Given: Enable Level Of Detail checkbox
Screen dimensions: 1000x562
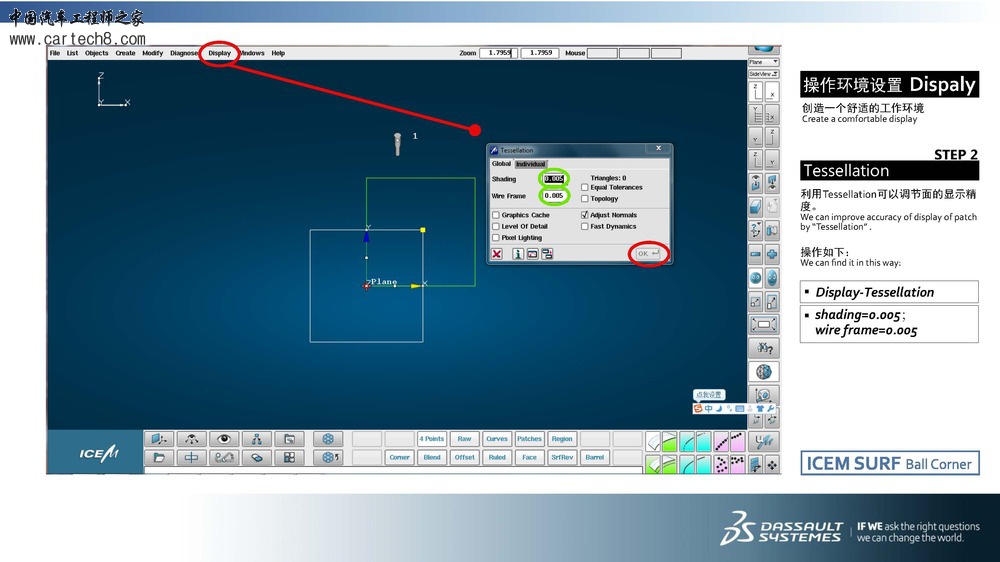Looking at the screenshot, I should [x=496, y=226].
